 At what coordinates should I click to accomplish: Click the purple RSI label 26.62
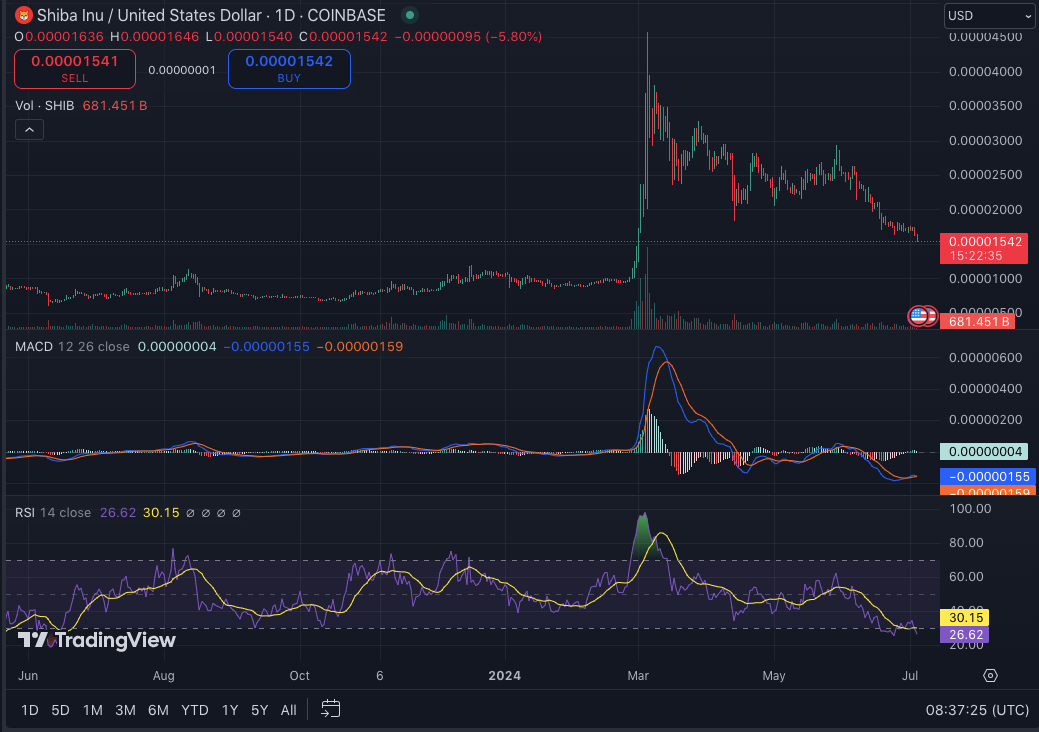[x=966, y=635]
